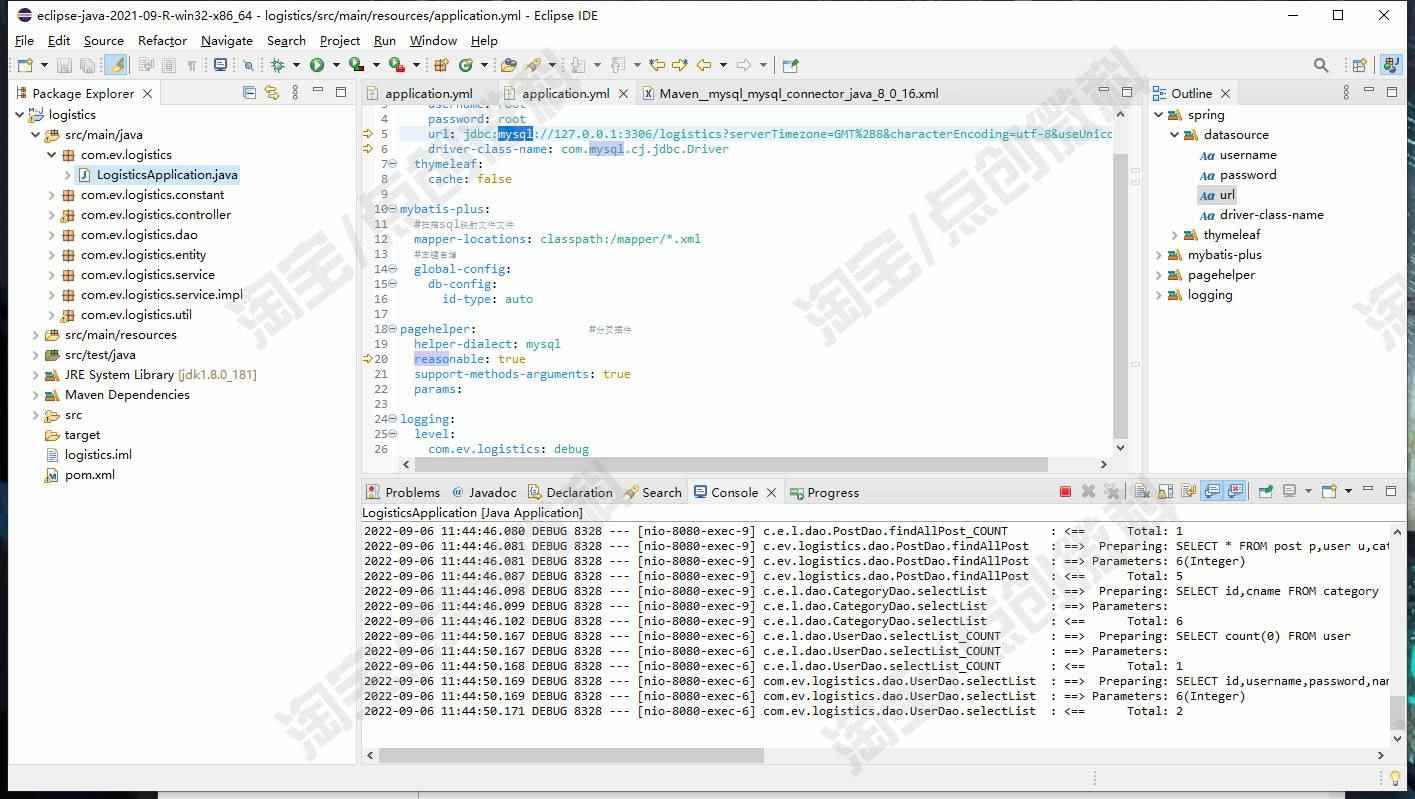The width and height of the screenshot is (1415, 799).
Task: Open the Refactor menu
Action: 162,41
